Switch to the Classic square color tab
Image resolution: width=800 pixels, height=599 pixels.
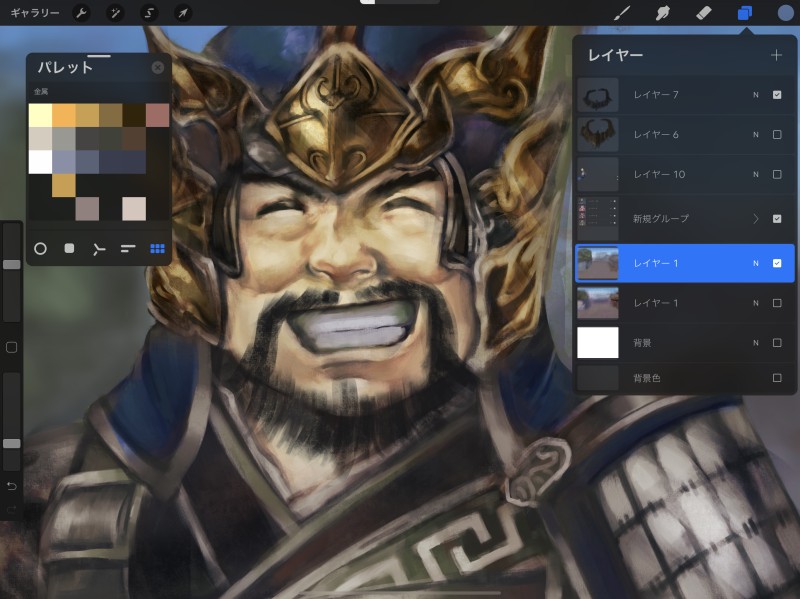click(69, 248)
